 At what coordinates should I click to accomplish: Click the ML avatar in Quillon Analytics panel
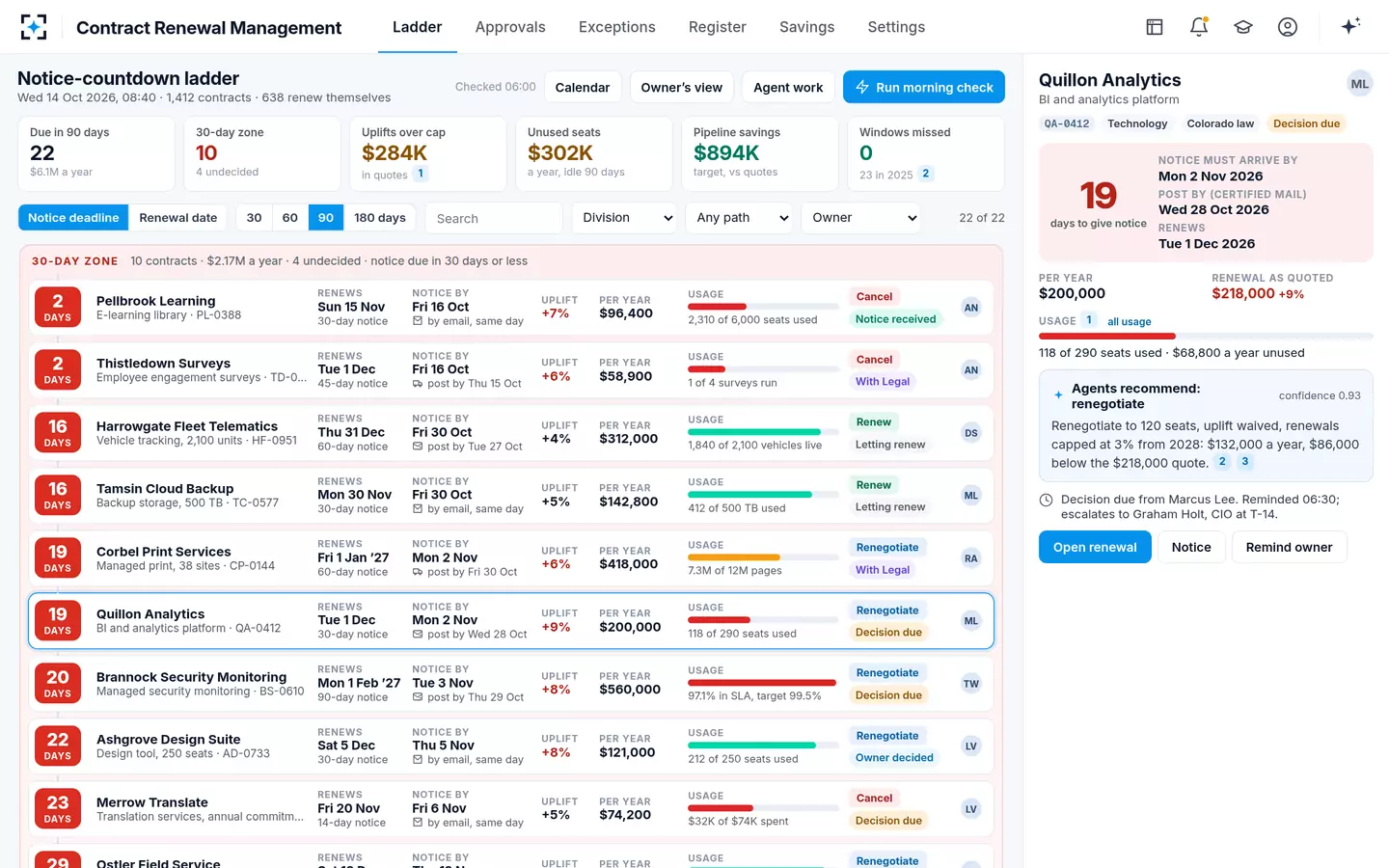tap(1359, 84)
